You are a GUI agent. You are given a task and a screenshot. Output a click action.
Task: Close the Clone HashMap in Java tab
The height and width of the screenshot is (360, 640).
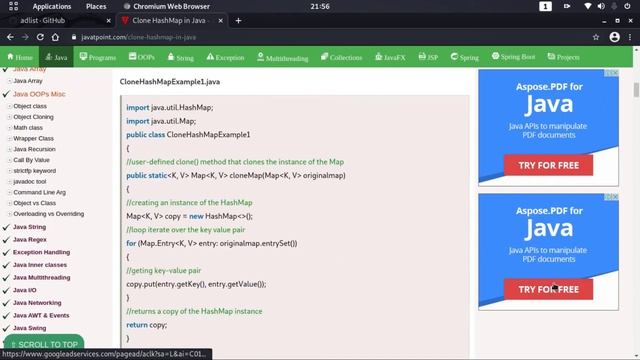220,20
